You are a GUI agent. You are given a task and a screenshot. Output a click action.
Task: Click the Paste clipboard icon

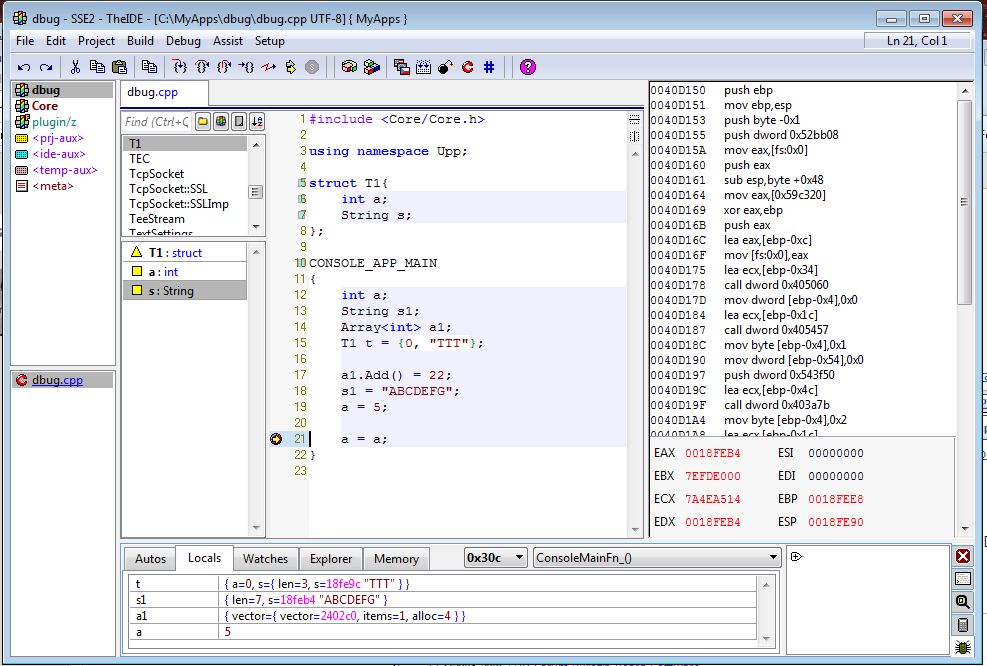pos(120,67)
